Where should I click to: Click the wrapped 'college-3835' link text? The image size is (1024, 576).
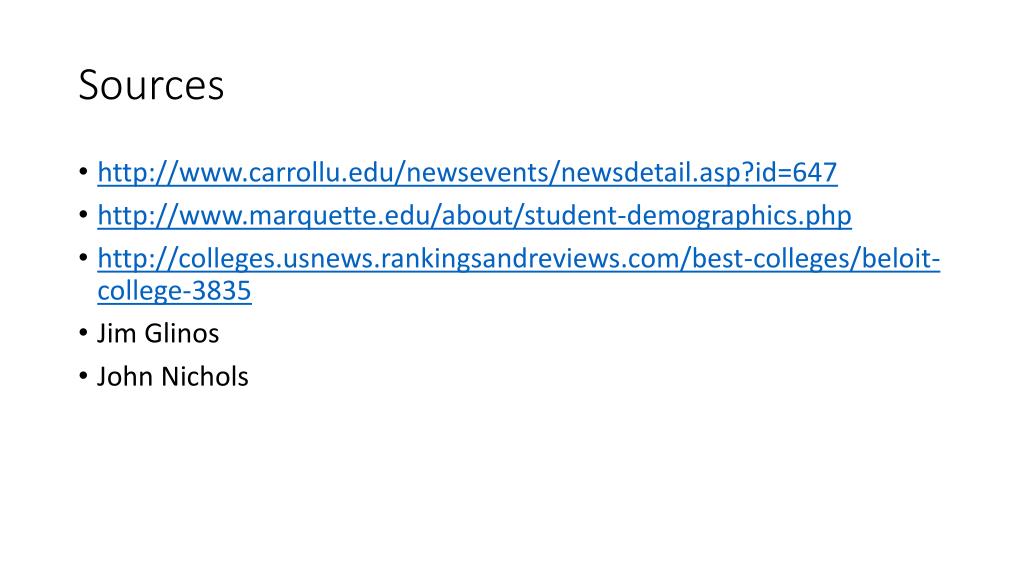point(174,291)
